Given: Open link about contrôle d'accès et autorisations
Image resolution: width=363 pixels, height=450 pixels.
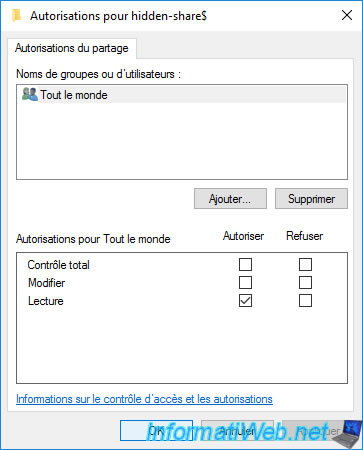Looking at the screenshot, I should click(x=144, y=399).
